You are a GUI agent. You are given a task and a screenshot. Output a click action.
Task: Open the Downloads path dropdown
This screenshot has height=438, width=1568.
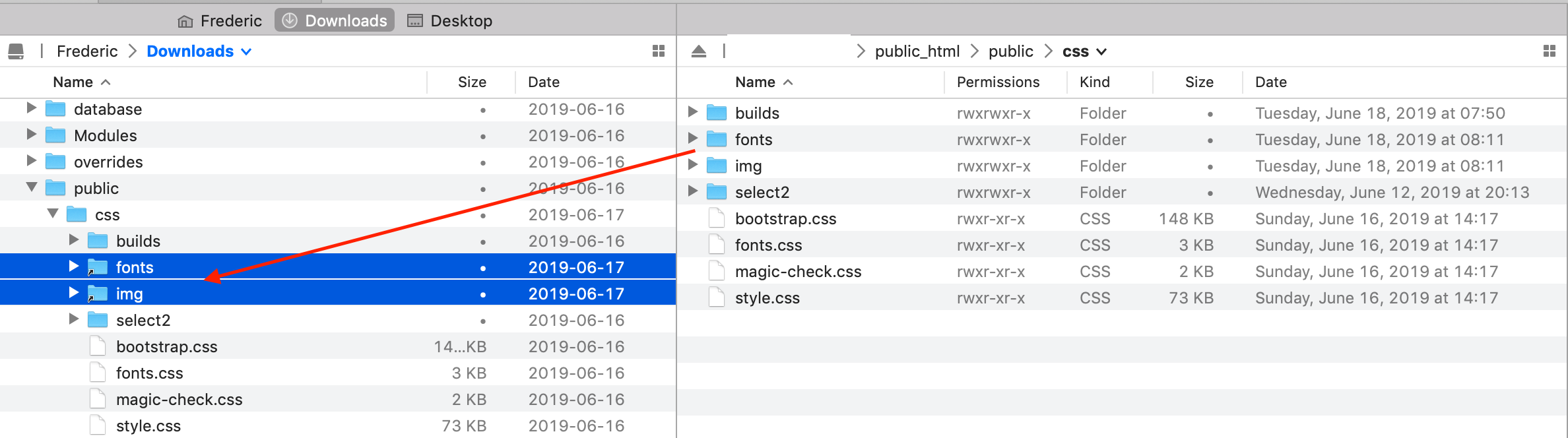[246, 51]
